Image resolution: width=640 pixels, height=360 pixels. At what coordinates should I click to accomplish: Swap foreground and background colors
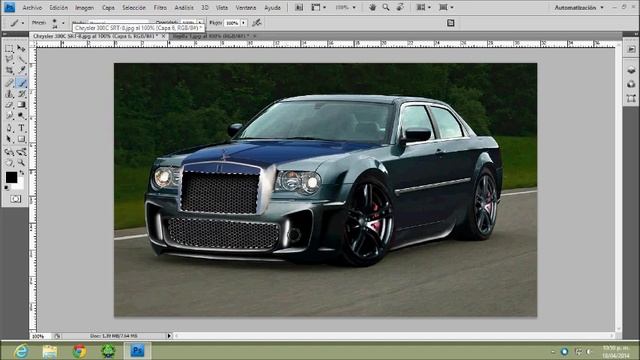(21, 173)
